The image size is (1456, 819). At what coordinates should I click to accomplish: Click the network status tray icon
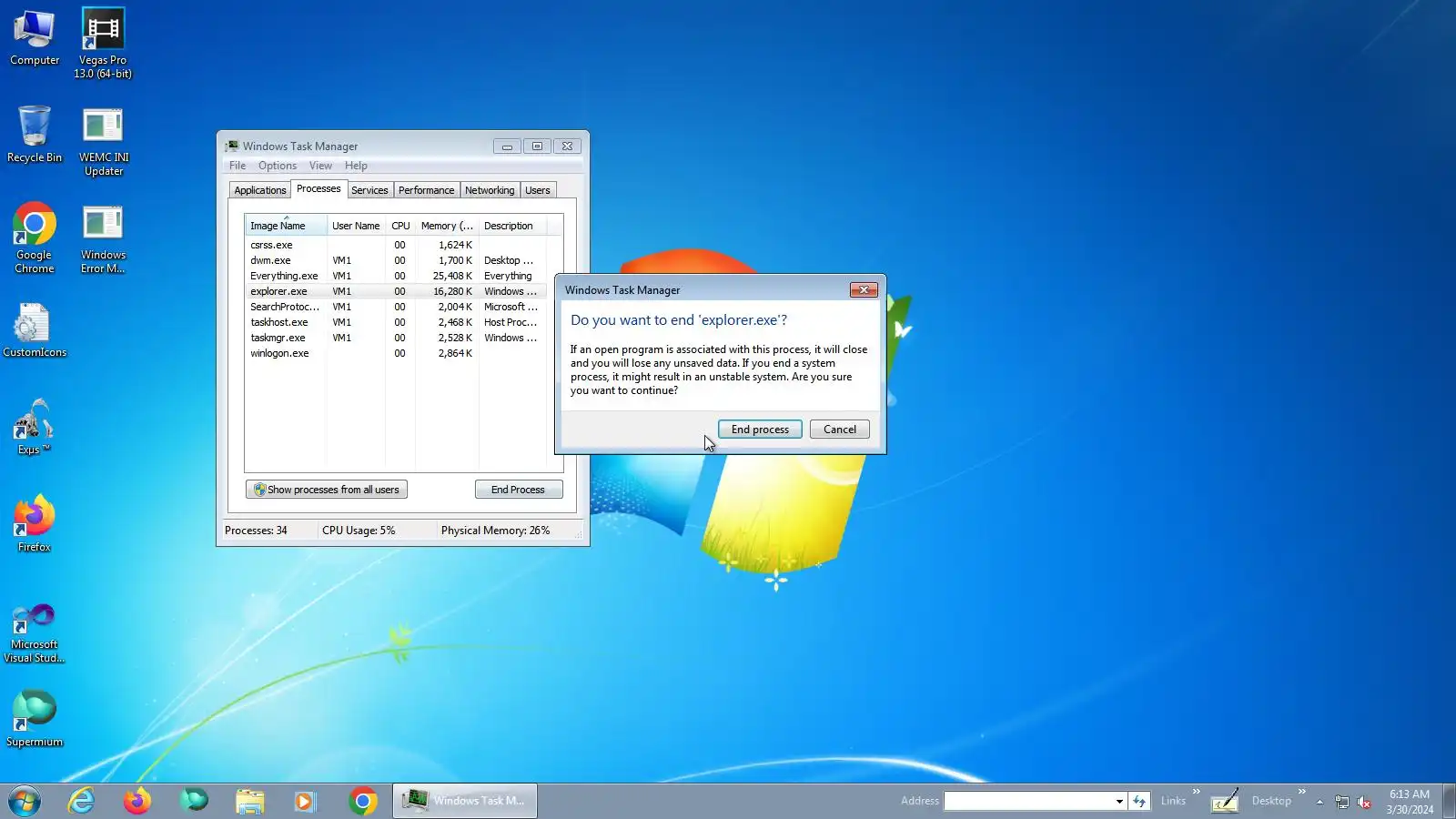pos(1342,802)
